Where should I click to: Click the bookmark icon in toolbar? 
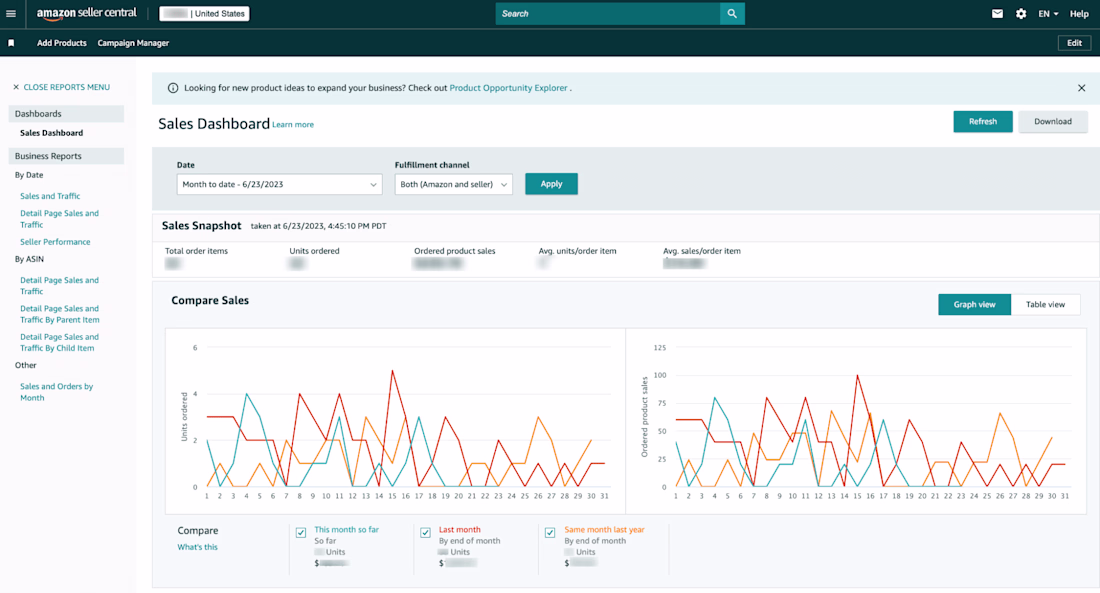tap(11, 43)
